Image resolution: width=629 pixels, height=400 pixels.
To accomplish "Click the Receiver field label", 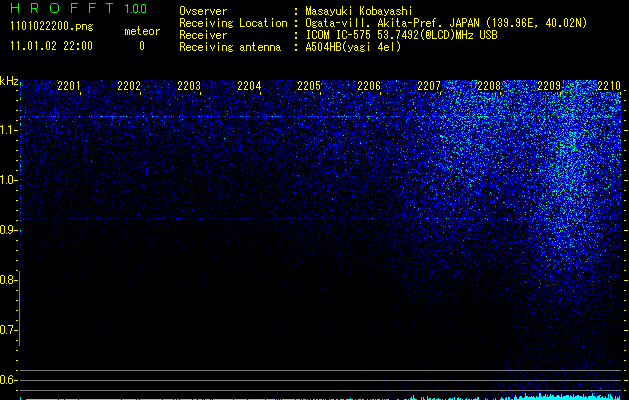I will pos(203,35).
